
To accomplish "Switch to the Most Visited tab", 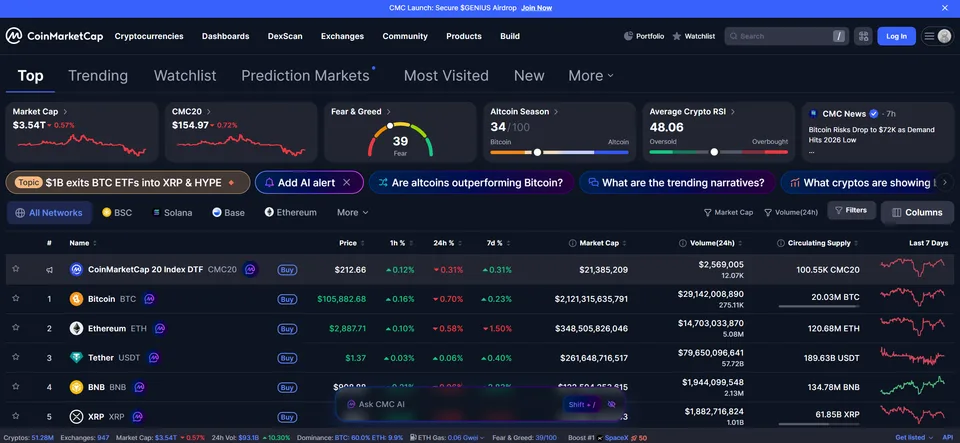I will pyautogui.click(x=446, y=76).
